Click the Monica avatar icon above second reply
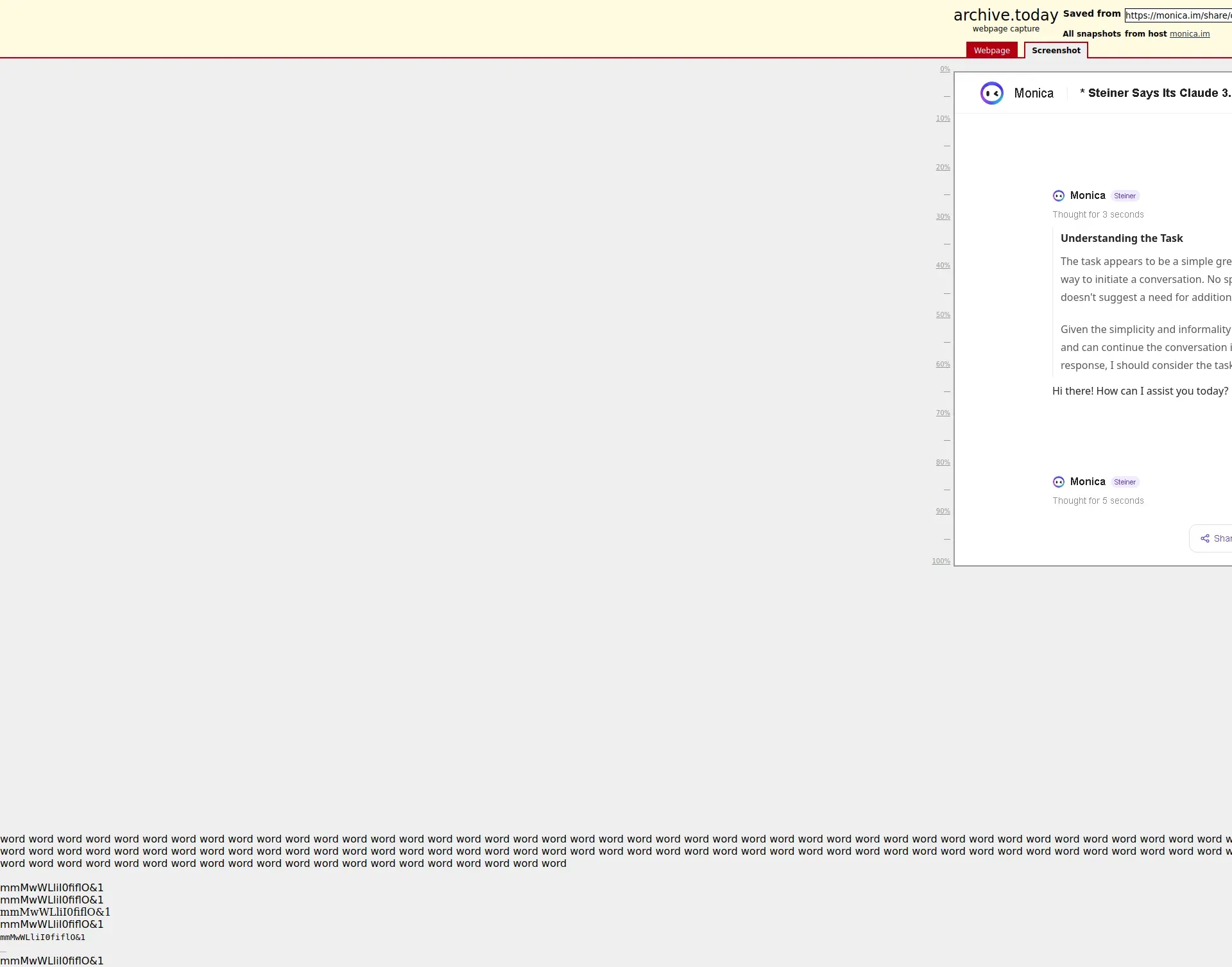Screen dimensions: 1232x967 (x=1058, y=482)
